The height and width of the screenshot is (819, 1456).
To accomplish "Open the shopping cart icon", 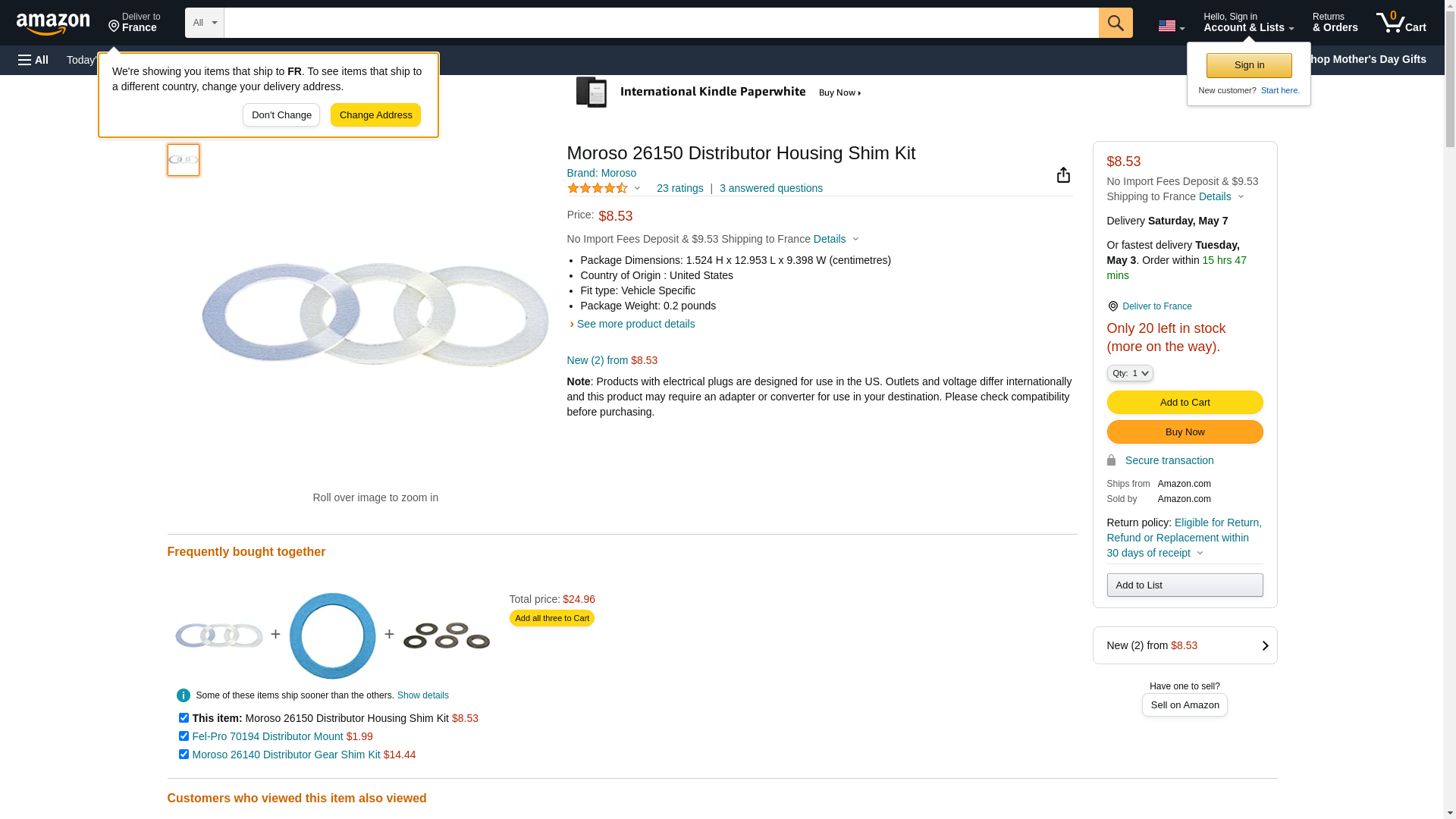I will (1401, 23).
